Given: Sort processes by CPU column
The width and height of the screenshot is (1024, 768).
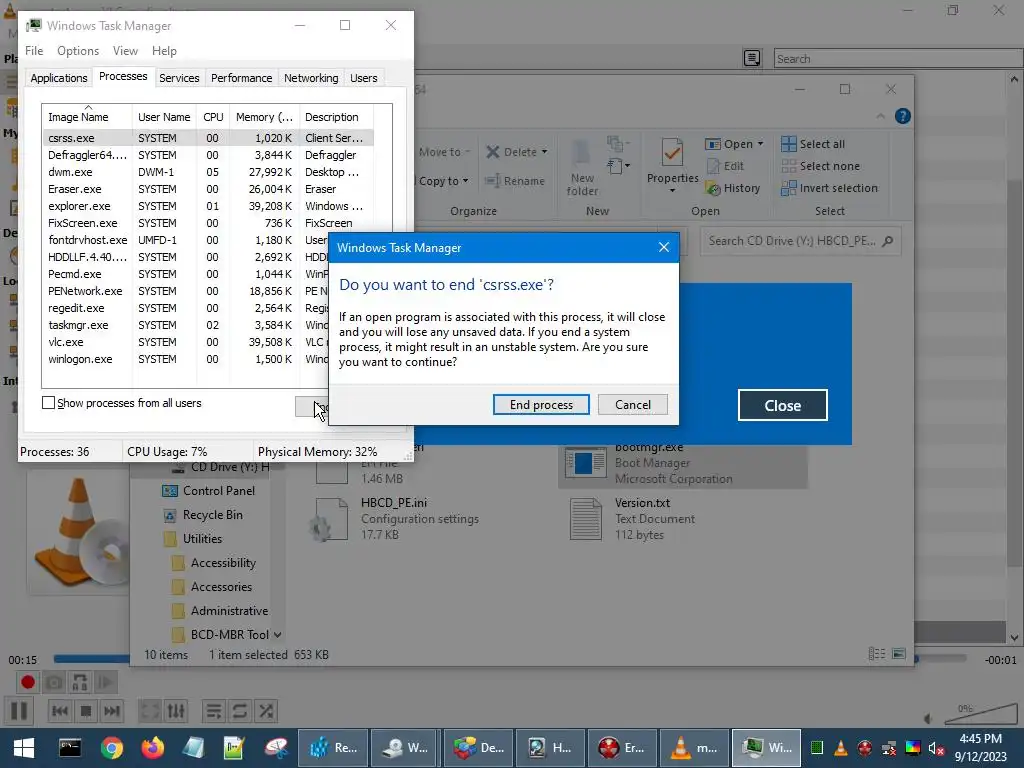Looking at the screenshot, I should (213, 117).
